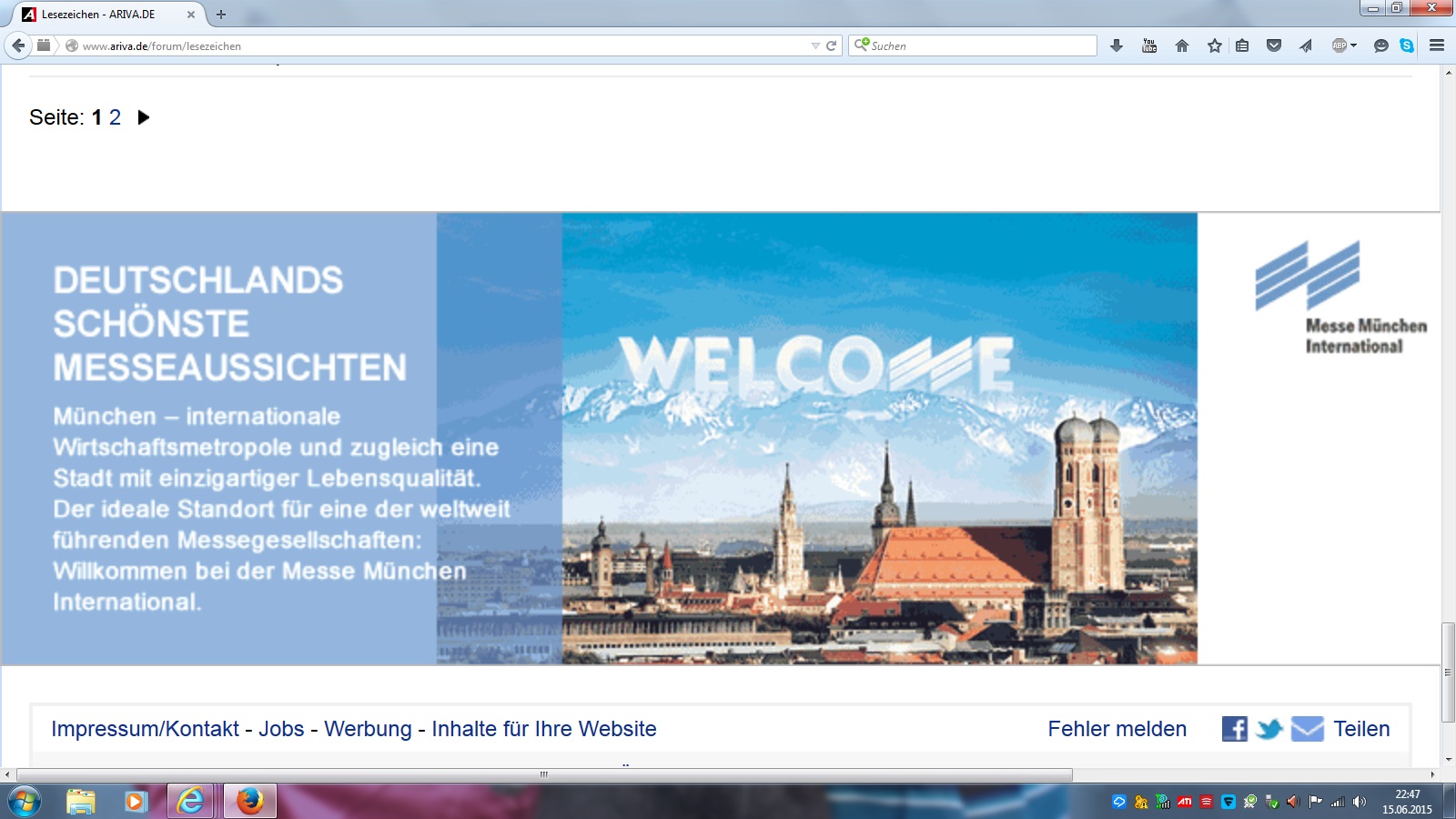The width and height of the screenshot is (1456, 819).
Task: Open the Impressum/Kontakt link
Action: point(145,729)
